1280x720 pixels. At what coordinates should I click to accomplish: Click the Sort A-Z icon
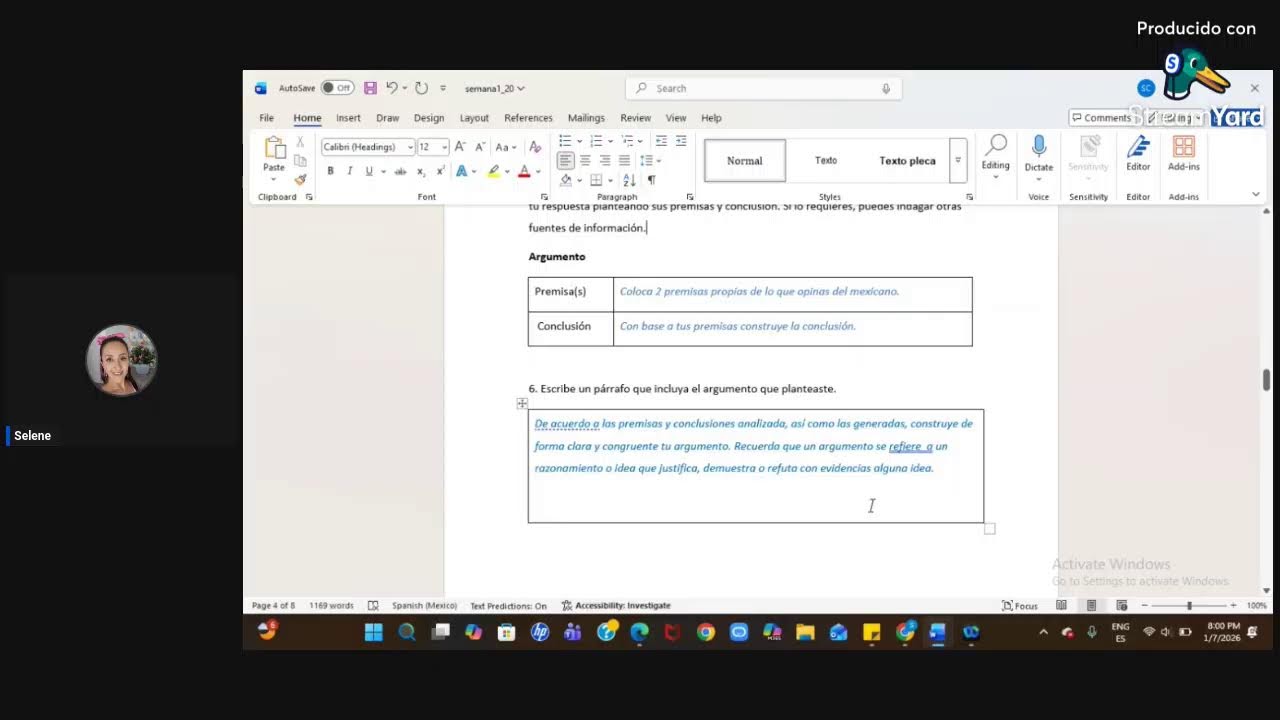point(629,180)
